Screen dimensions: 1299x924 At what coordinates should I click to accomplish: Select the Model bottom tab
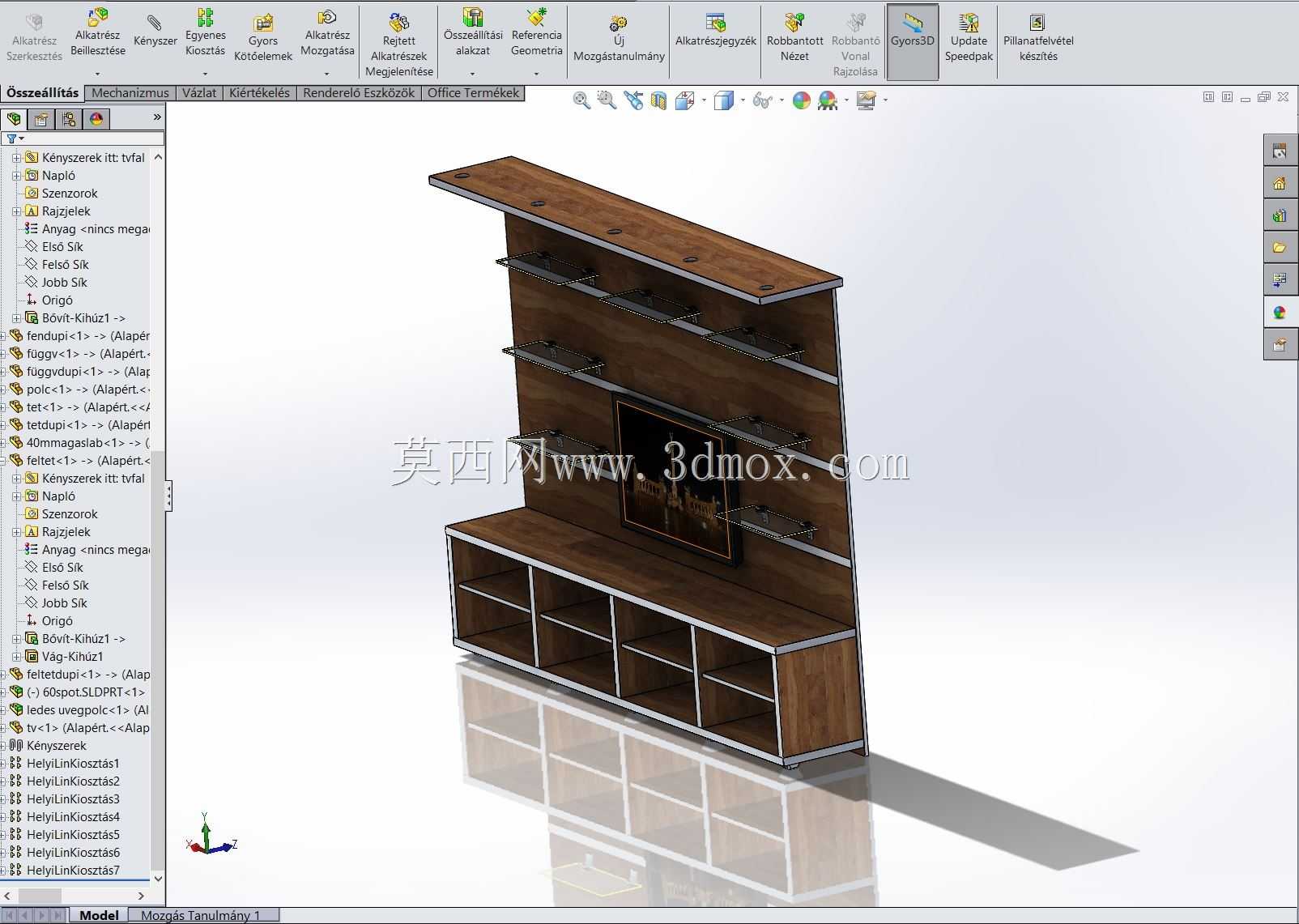[99, 915]
